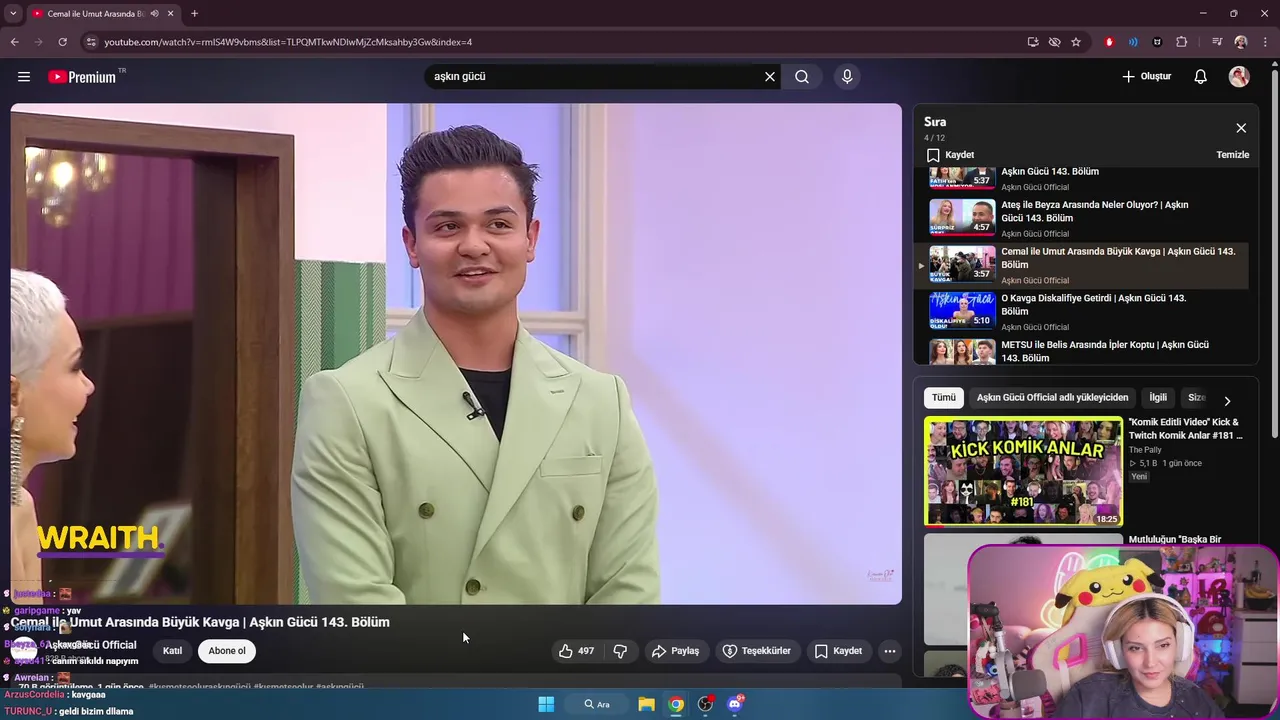Open Chrome three-dot menu

pos(1266,42)
